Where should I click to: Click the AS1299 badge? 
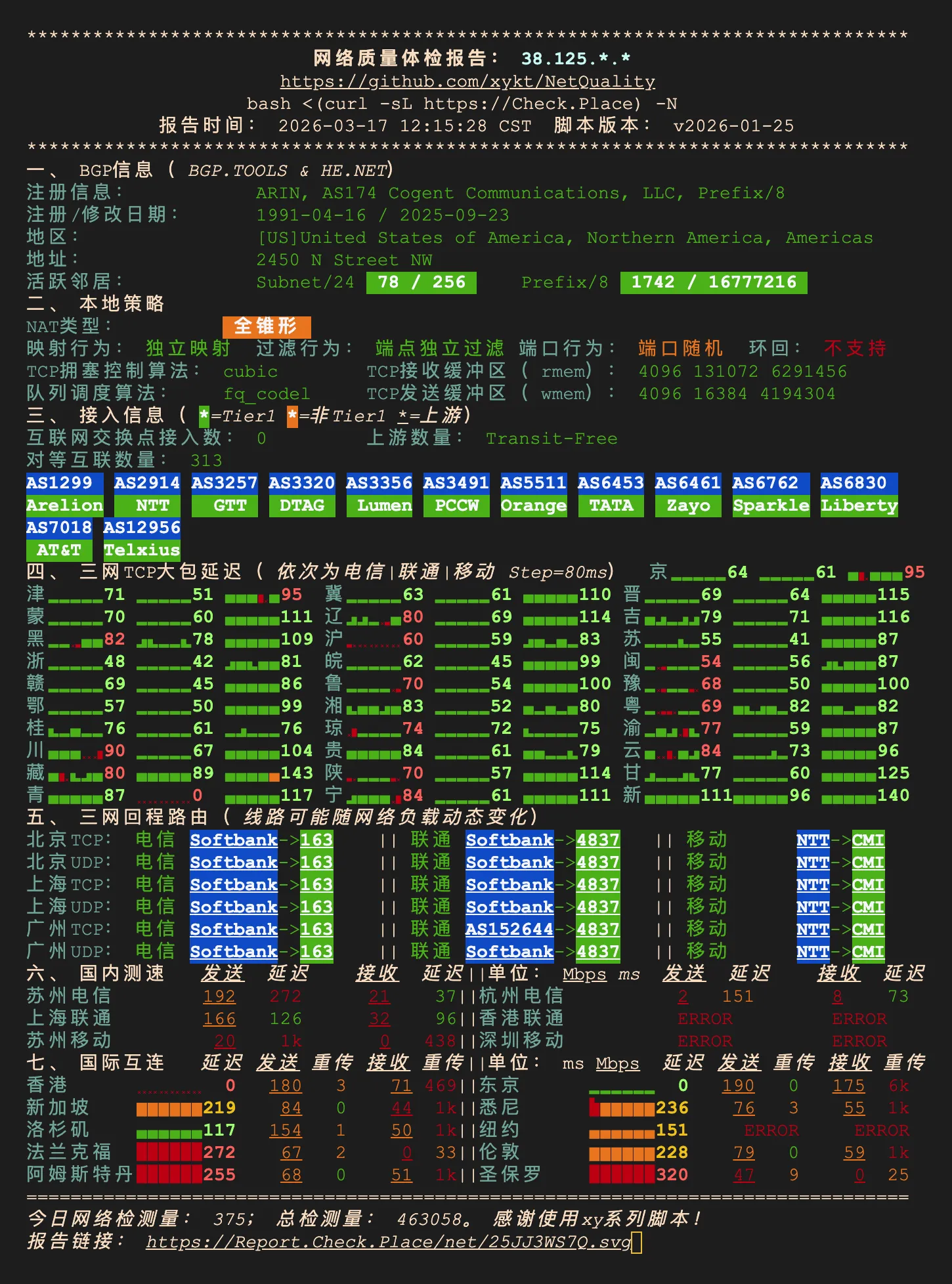[x=64, y=483]
